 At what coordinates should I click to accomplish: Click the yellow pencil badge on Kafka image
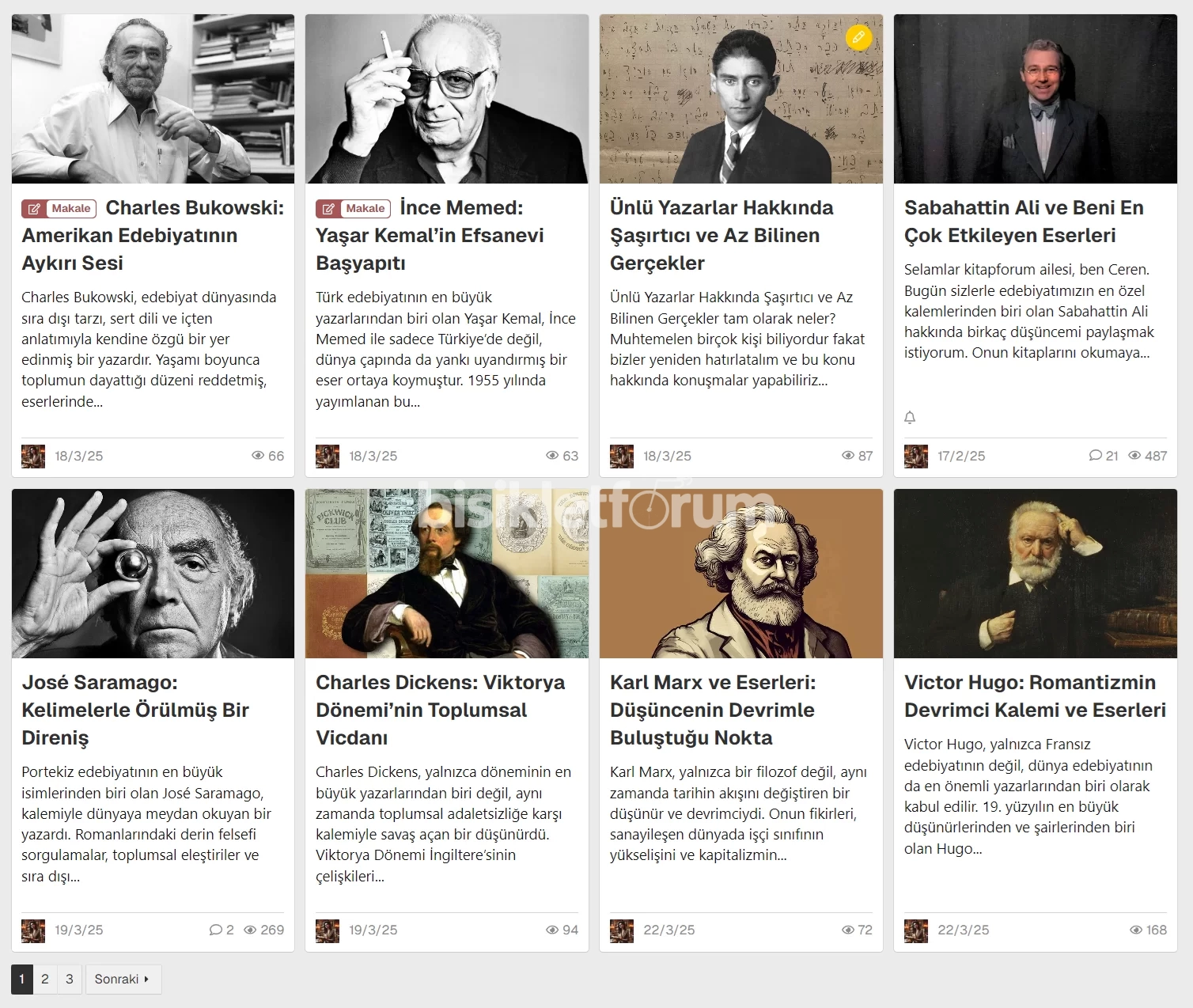[858, 37]
